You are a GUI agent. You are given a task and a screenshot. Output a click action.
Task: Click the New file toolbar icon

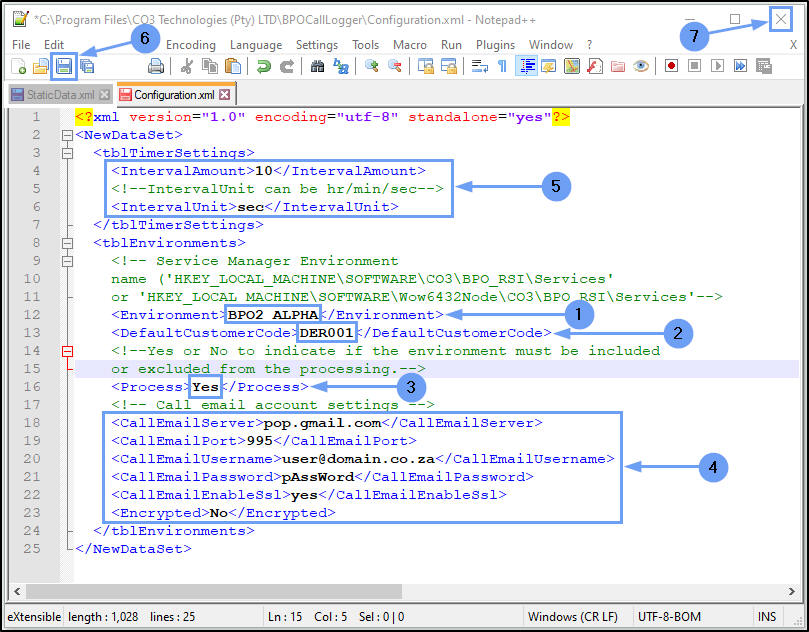18,66
